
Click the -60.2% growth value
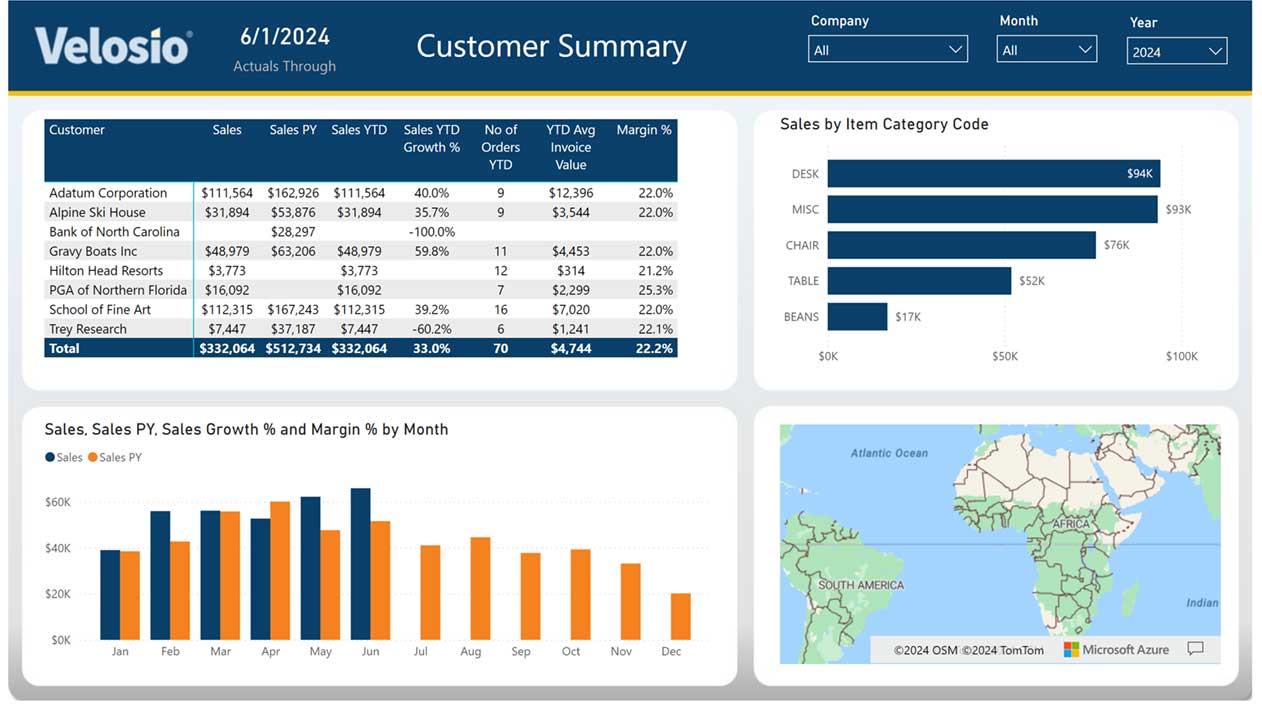coord(431,329)
